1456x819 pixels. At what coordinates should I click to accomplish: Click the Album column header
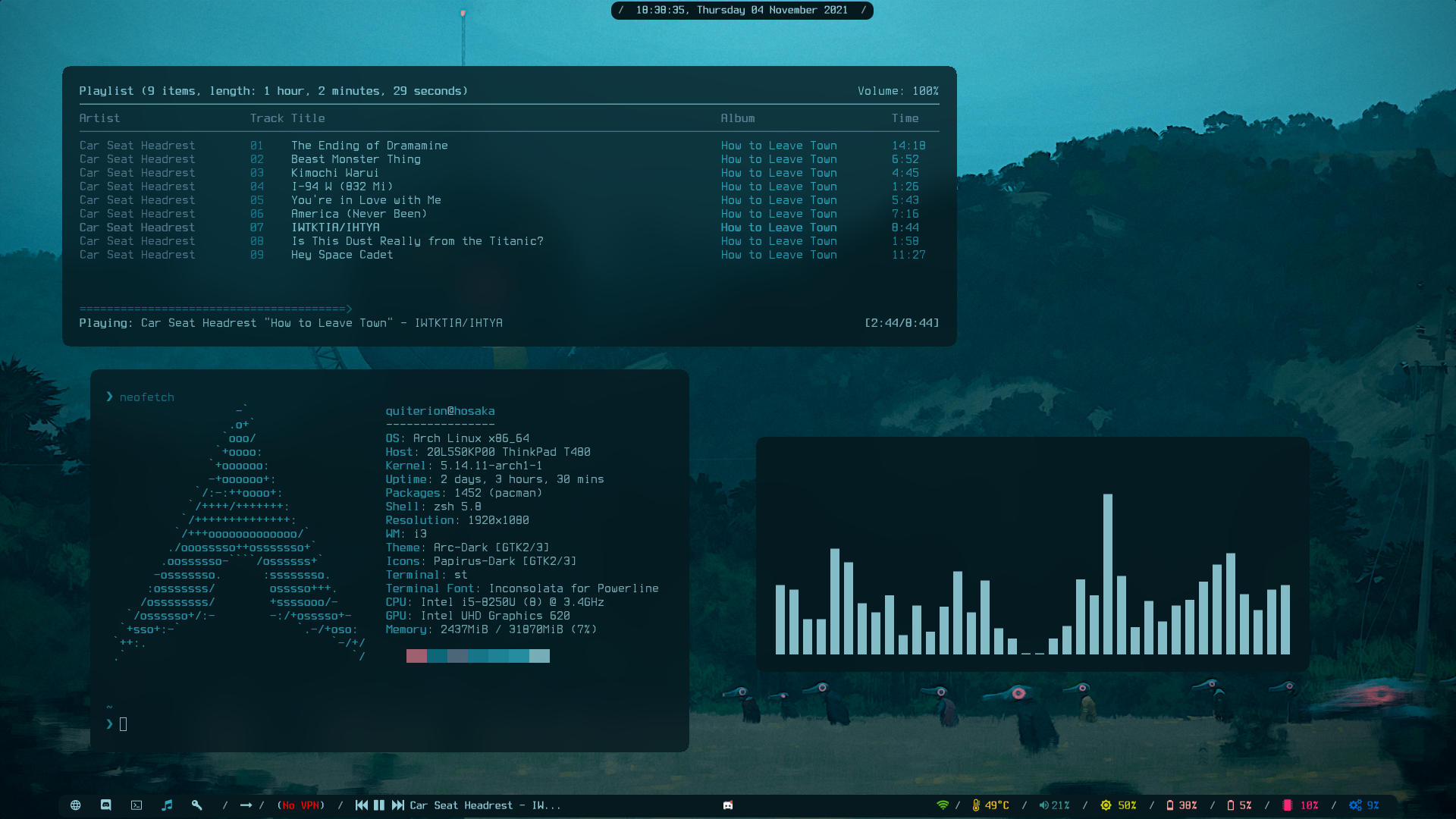coord(738,118)
